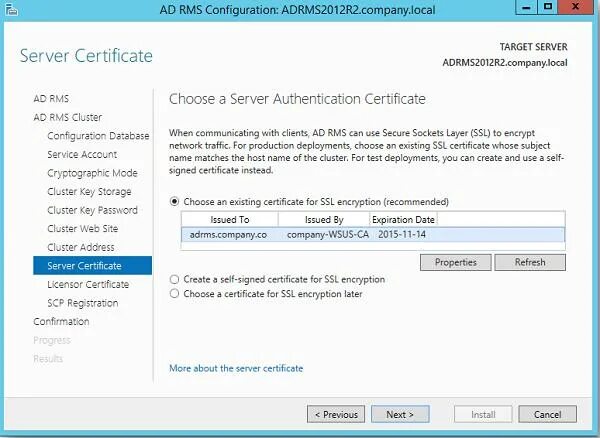Screen dimensions: 600x438
Task: Jump to the Confirmation step
Action: pos(61,321)
